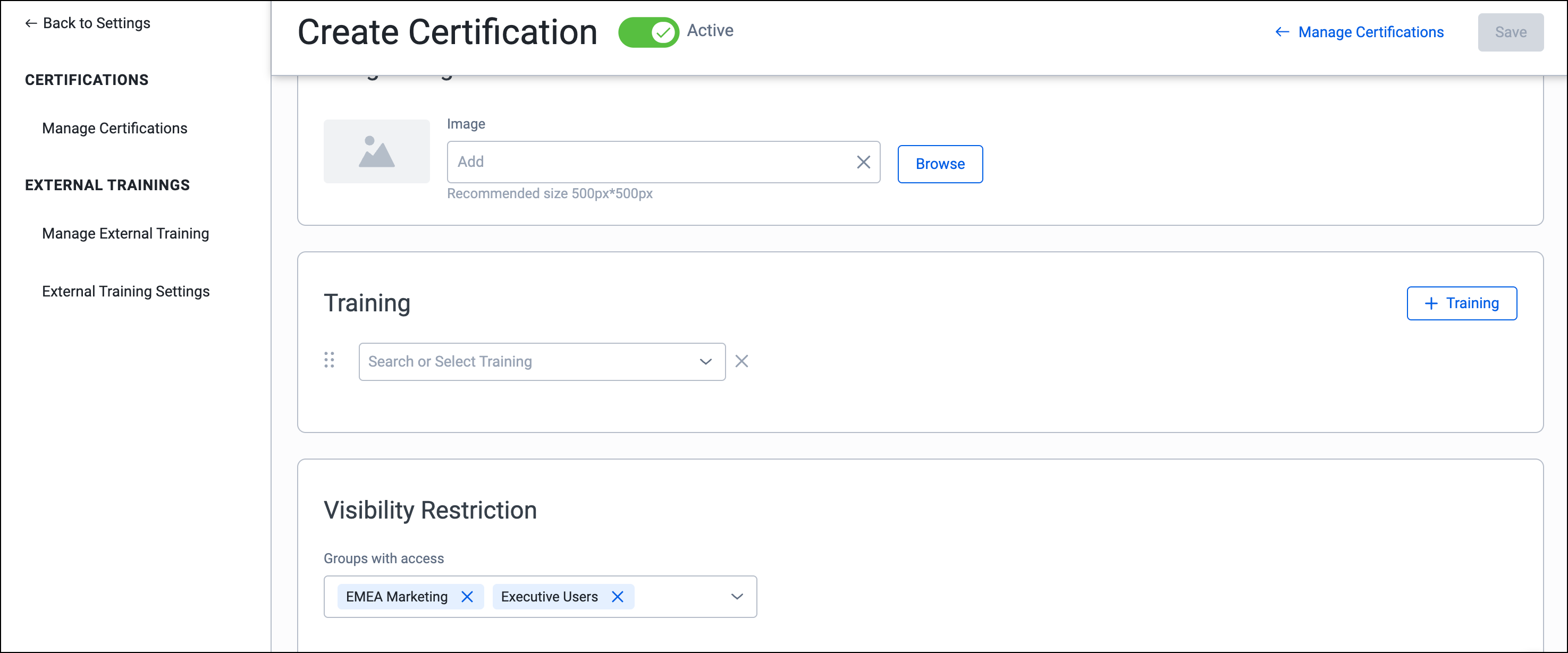Remove the training row with X icon
Viewport: 1568px width, 653px height.
coord(741,361)
